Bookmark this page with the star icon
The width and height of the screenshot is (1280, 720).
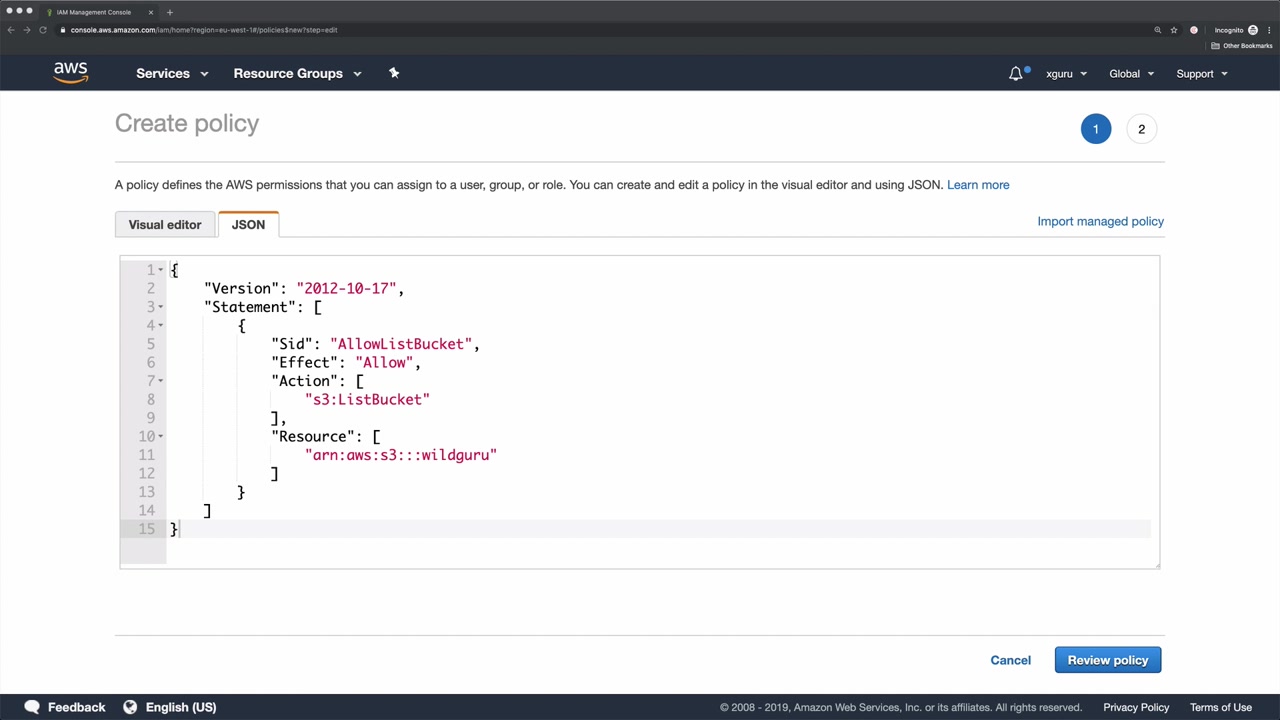point(1174,30)
